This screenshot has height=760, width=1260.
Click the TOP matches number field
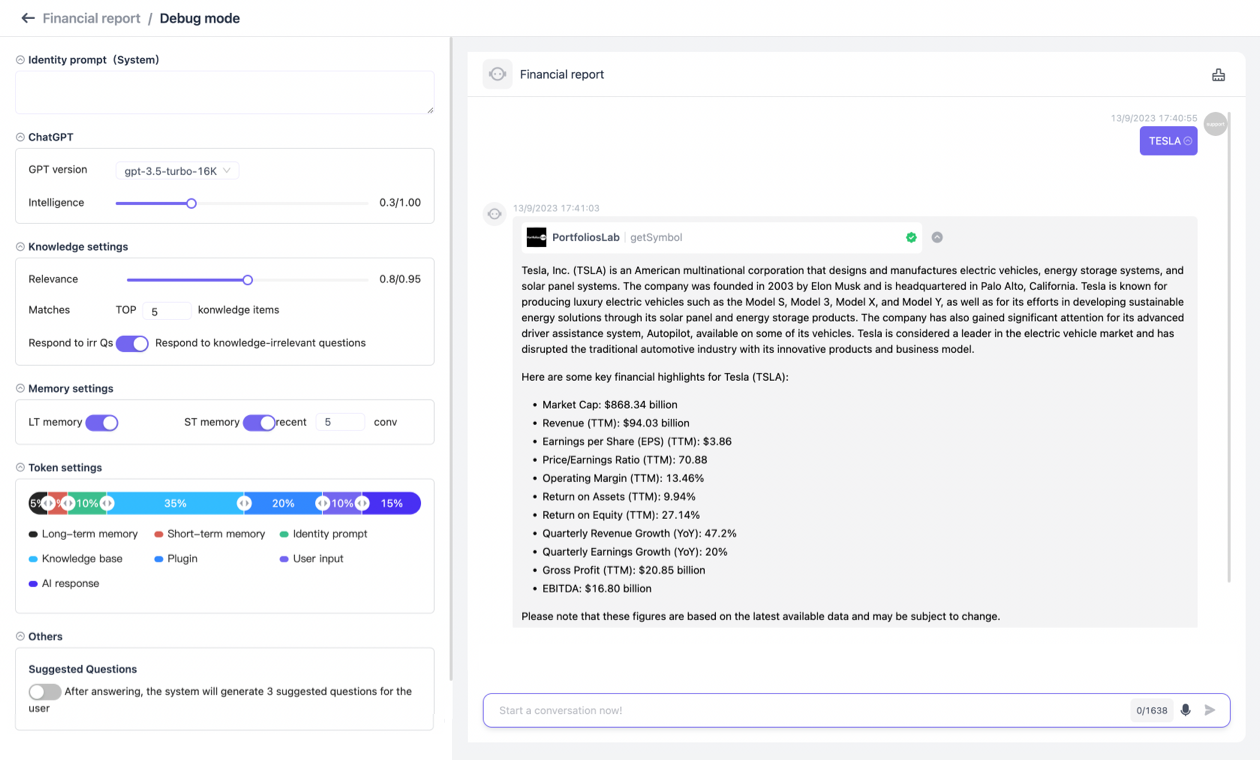pos(166,311)
